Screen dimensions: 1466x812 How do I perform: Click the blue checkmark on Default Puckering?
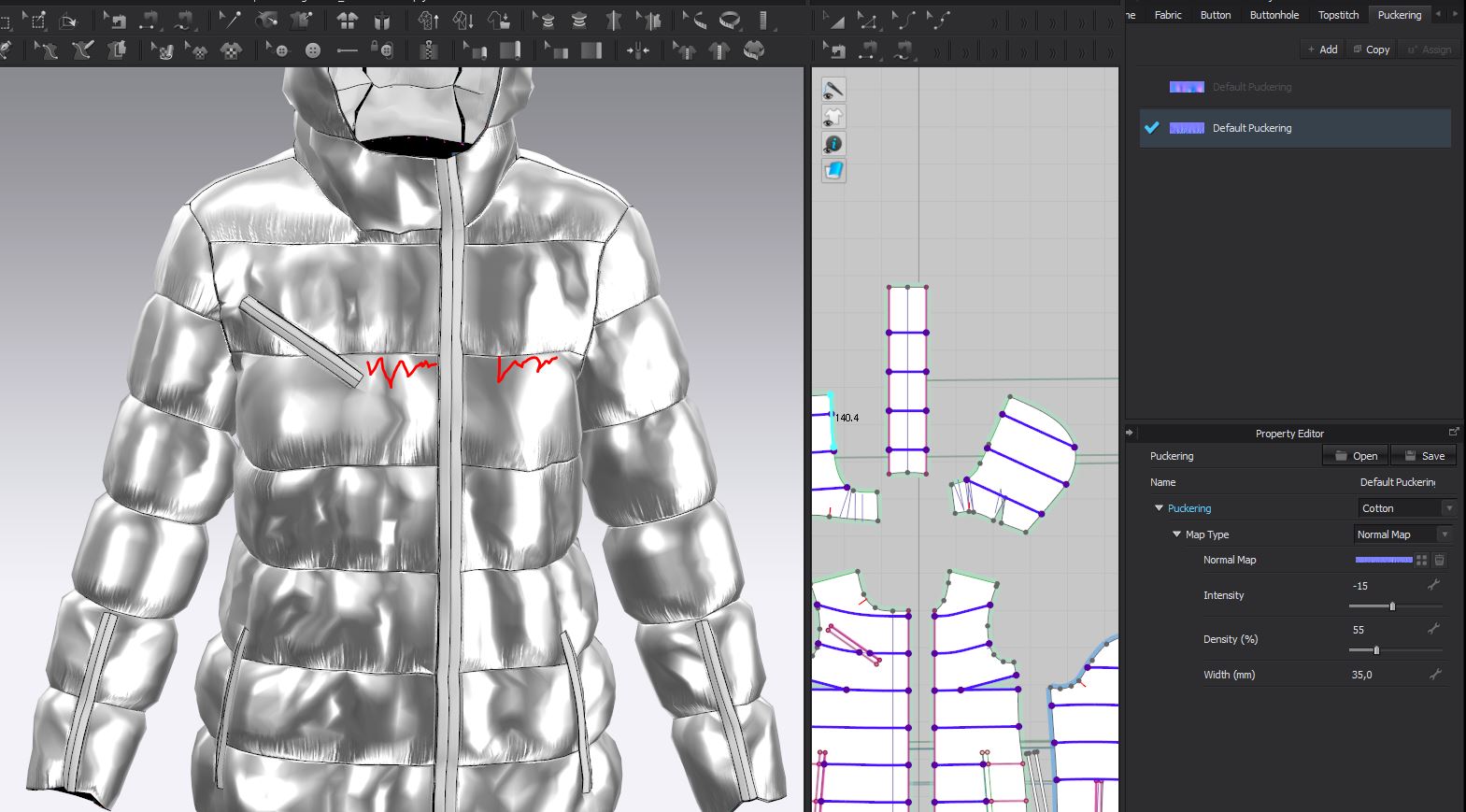point(1152,128)
